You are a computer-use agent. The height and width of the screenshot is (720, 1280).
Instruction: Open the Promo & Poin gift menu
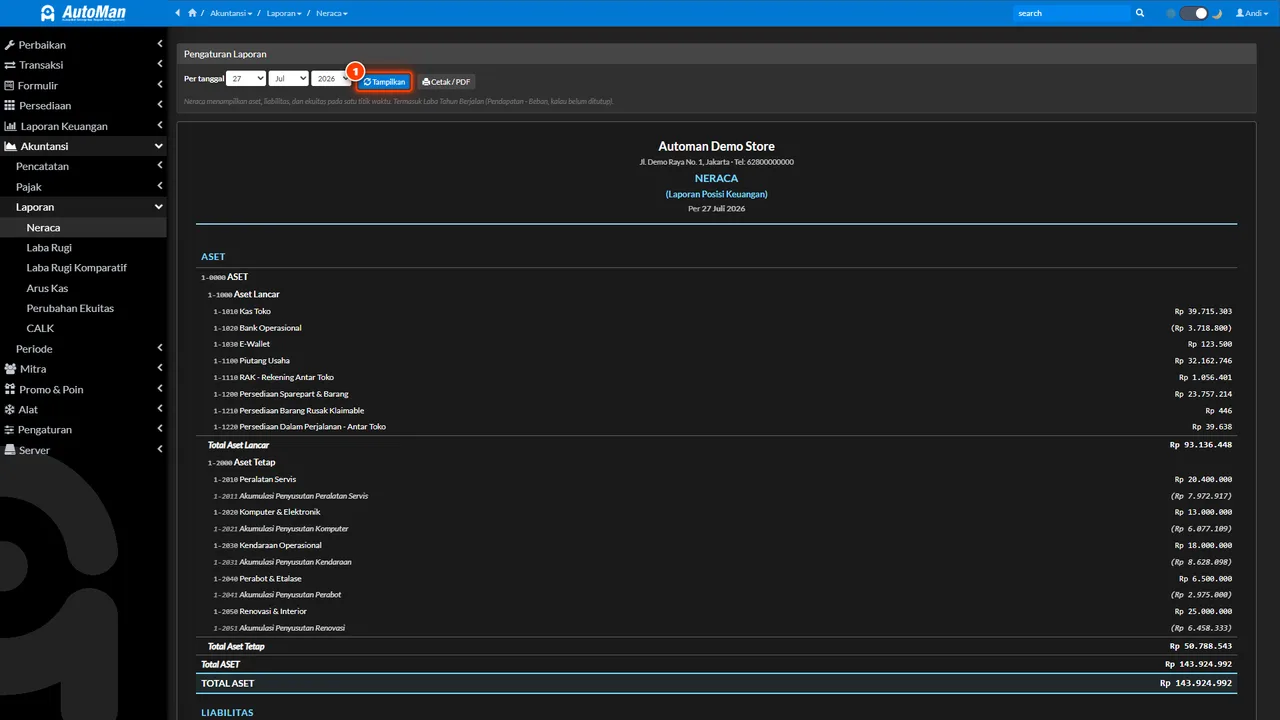[x=84, y=389]
